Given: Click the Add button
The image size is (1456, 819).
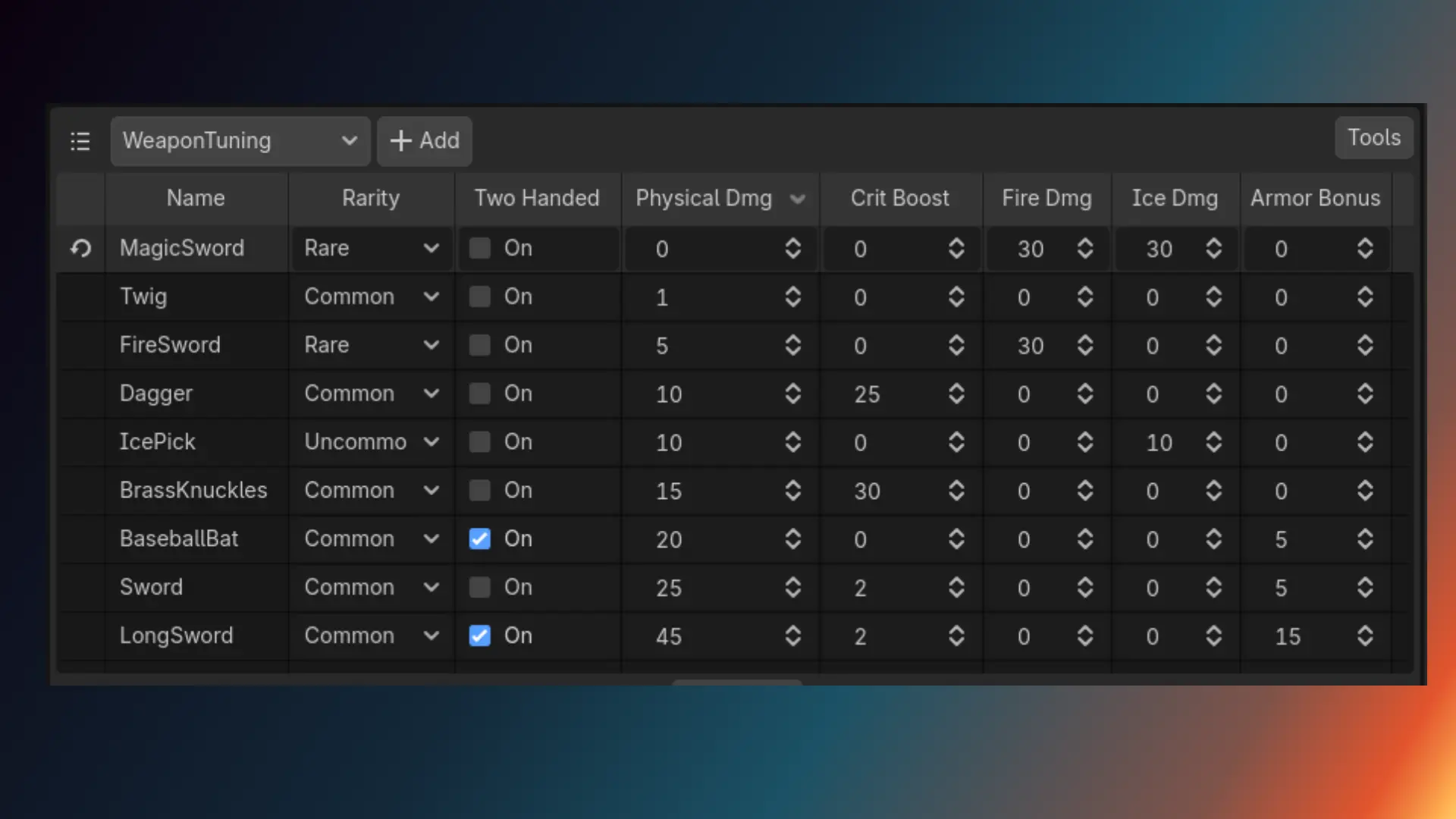Looking at the screenshot, I should [425, 141].
